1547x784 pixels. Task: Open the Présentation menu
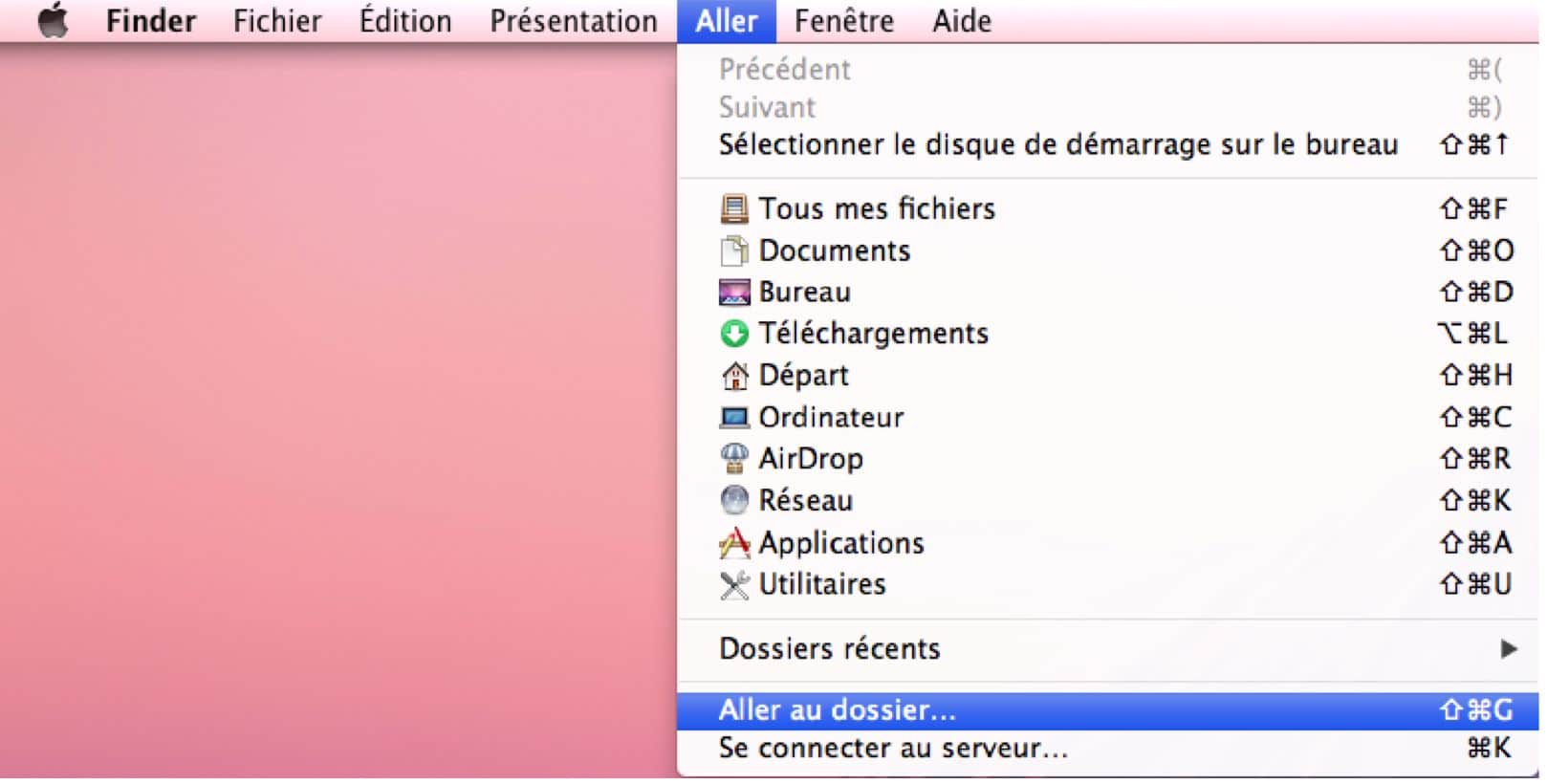click(574, 21)
